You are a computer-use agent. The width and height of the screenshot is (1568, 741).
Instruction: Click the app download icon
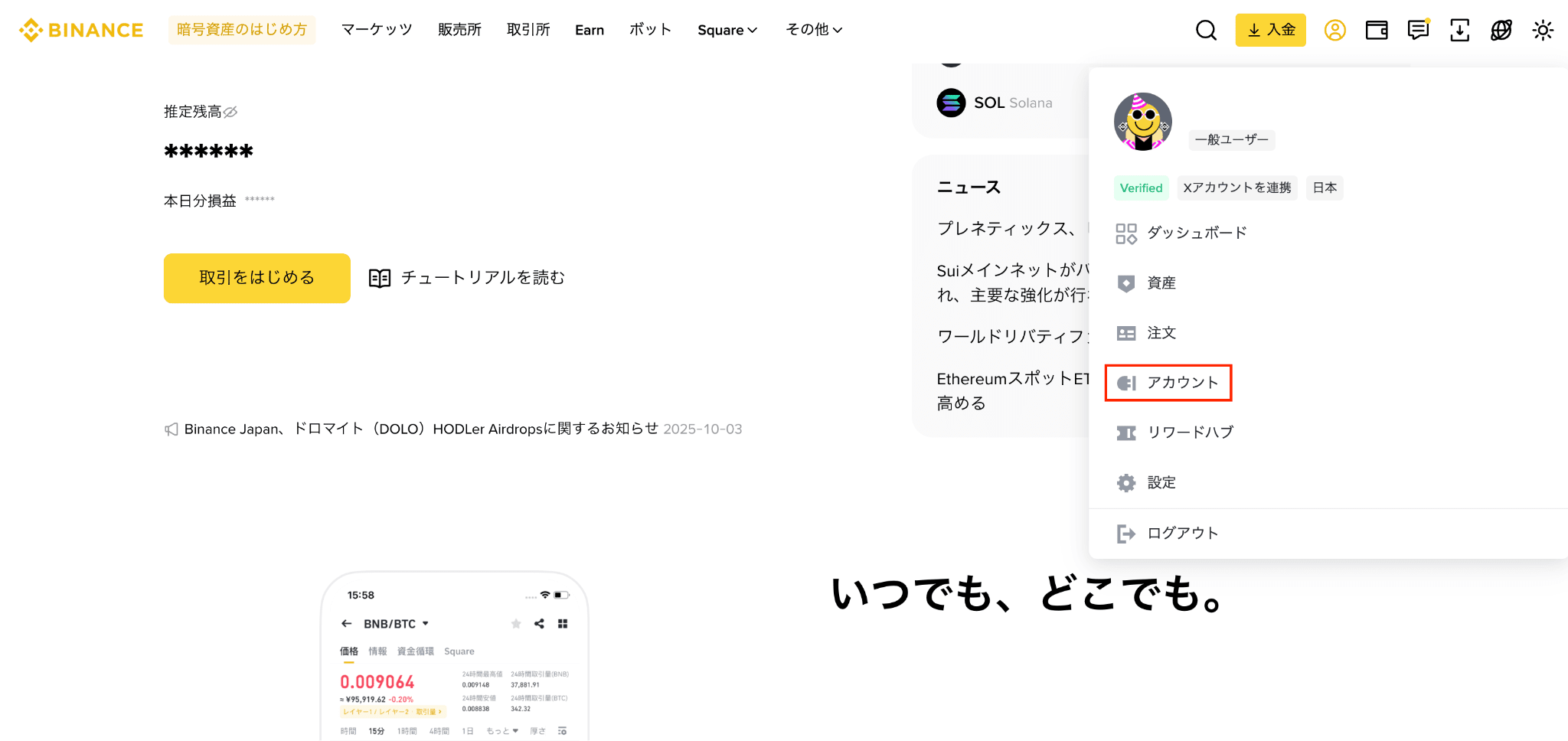pos(1460,30)
